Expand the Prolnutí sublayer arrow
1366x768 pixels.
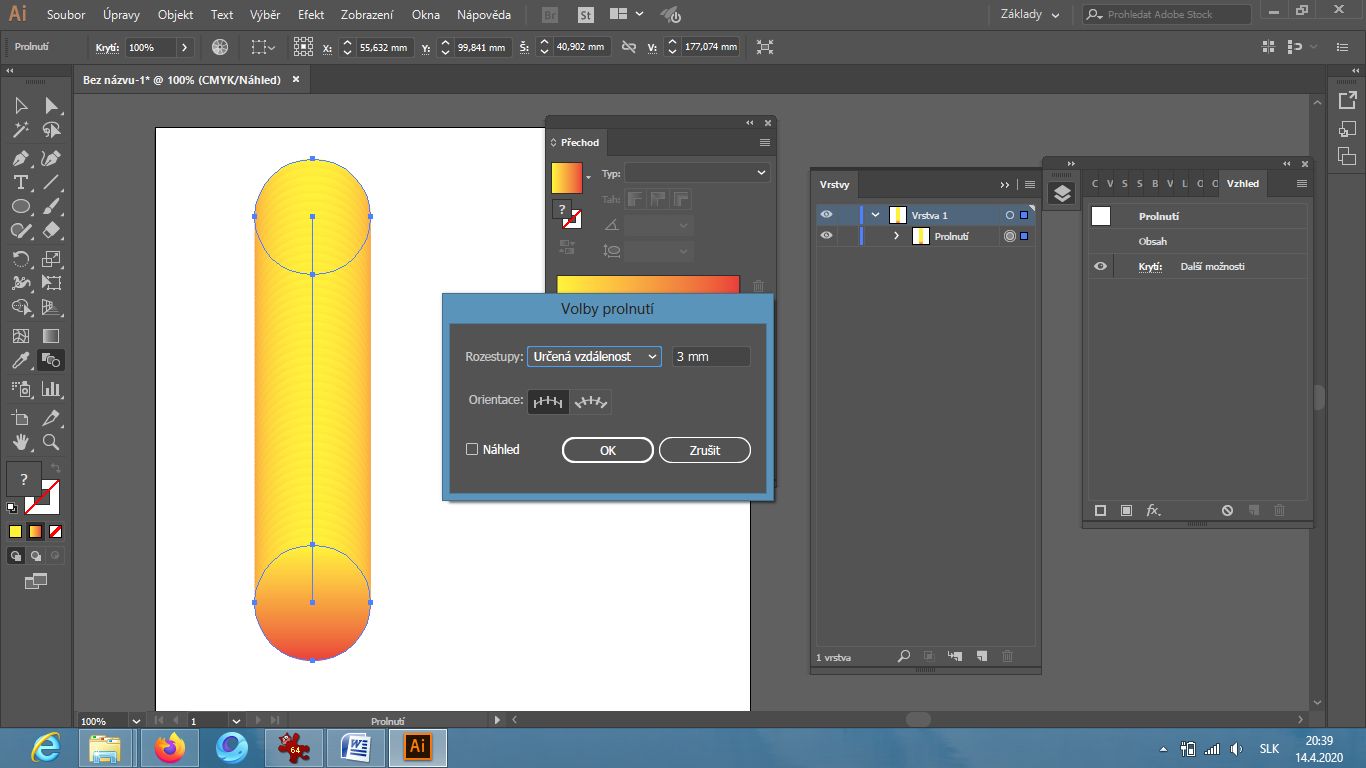coord(896,237)
